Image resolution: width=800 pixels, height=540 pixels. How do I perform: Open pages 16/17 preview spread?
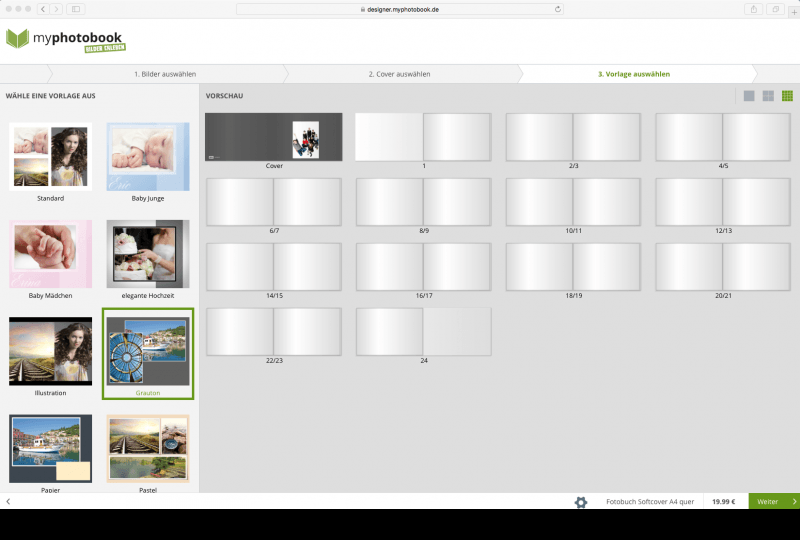click(423, 266)
